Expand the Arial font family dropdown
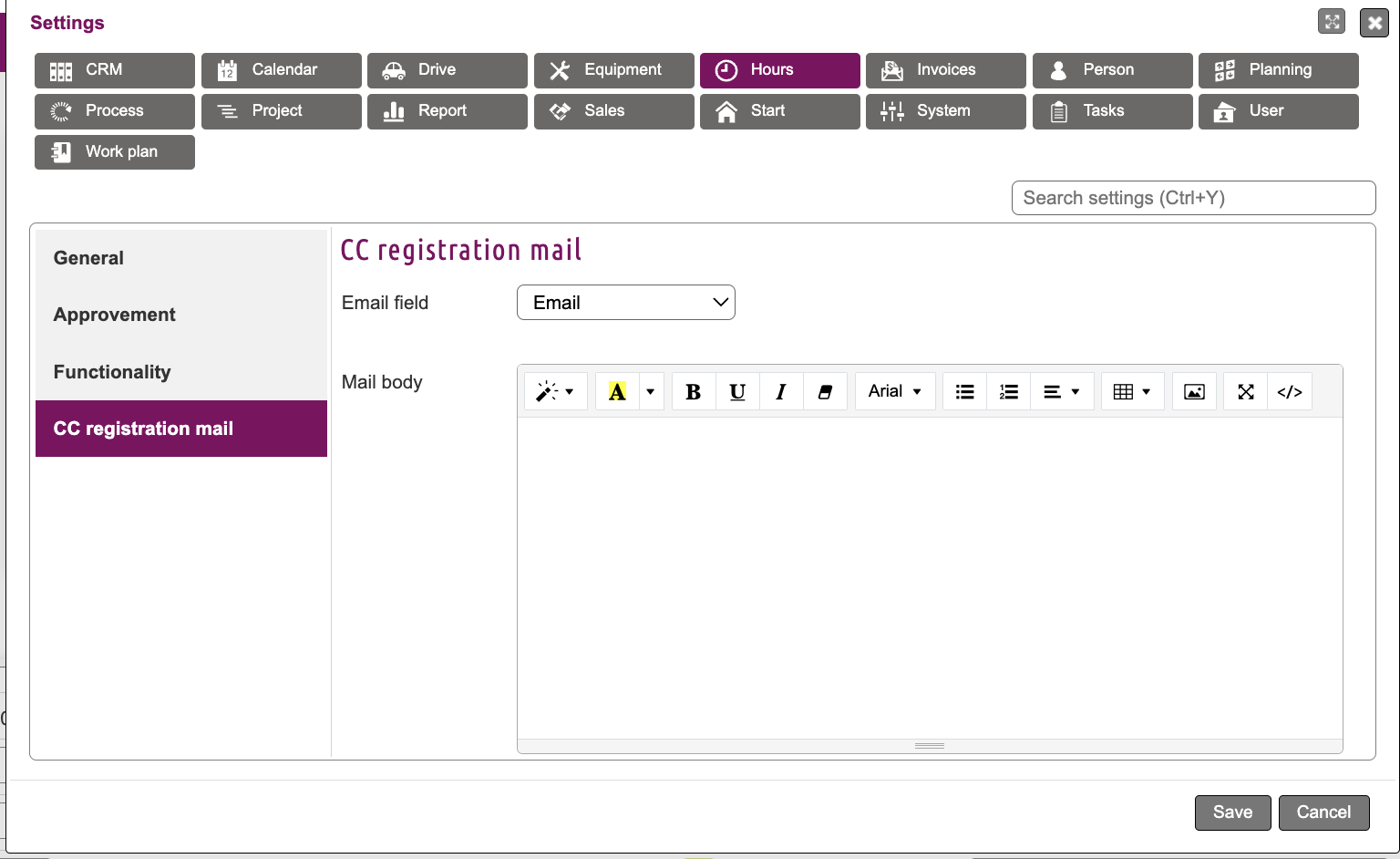Image resolution: width=1400 pixels, height=859 pixels. [894, 392]
